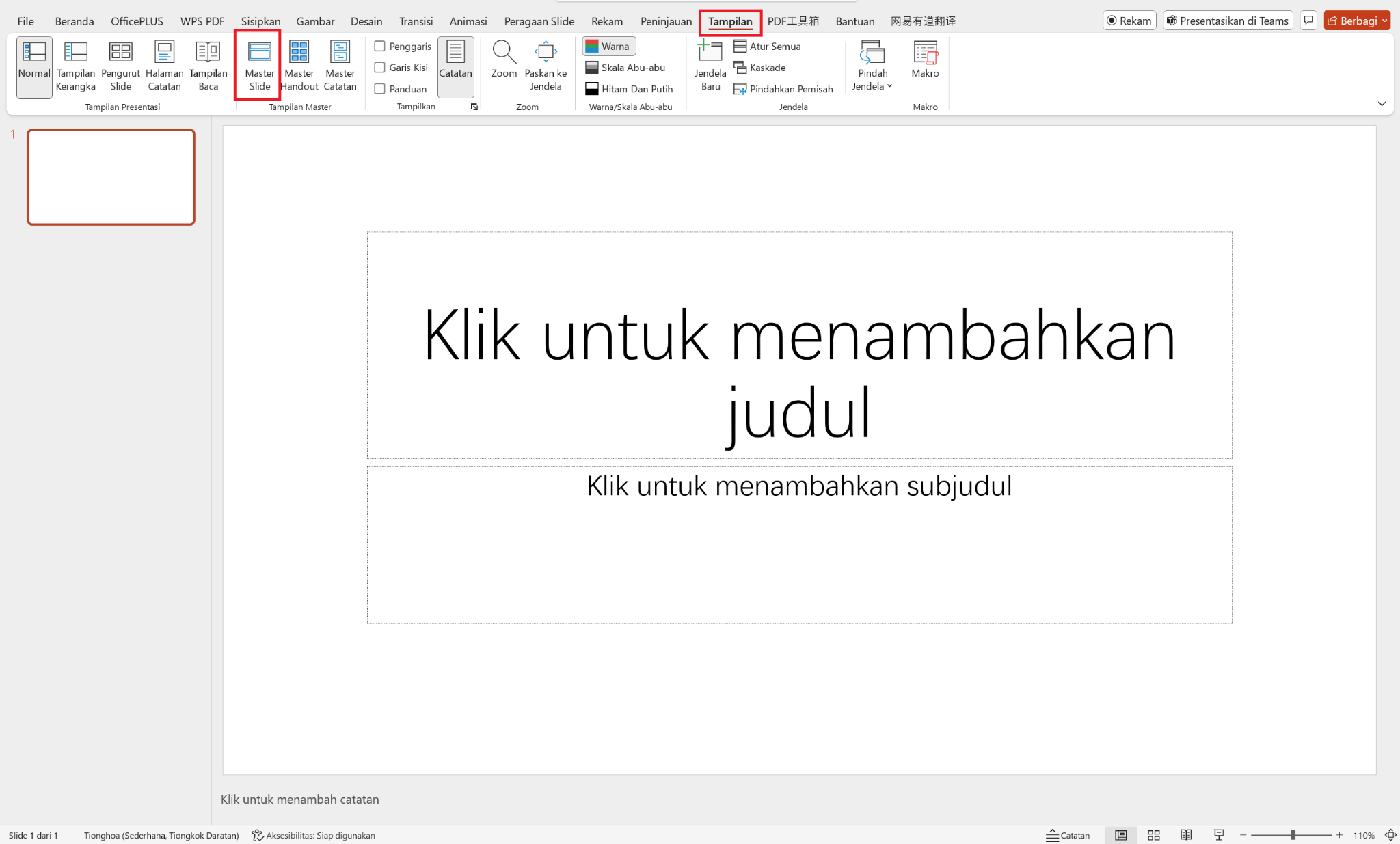Click the Zoom magnifier icon
The image size is (1400, 844).
pos(504,52)
